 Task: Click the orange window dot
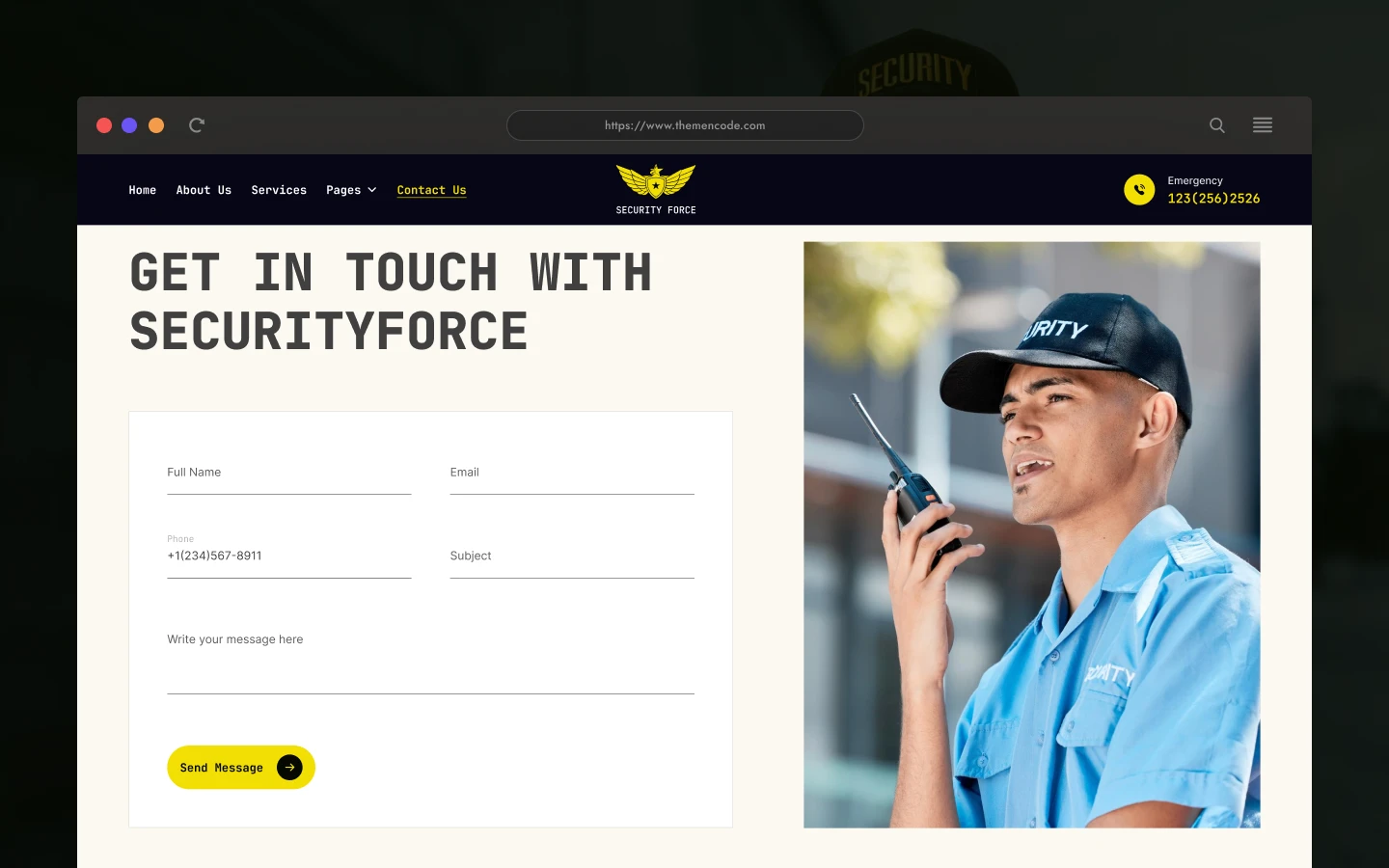coord(156,125)
